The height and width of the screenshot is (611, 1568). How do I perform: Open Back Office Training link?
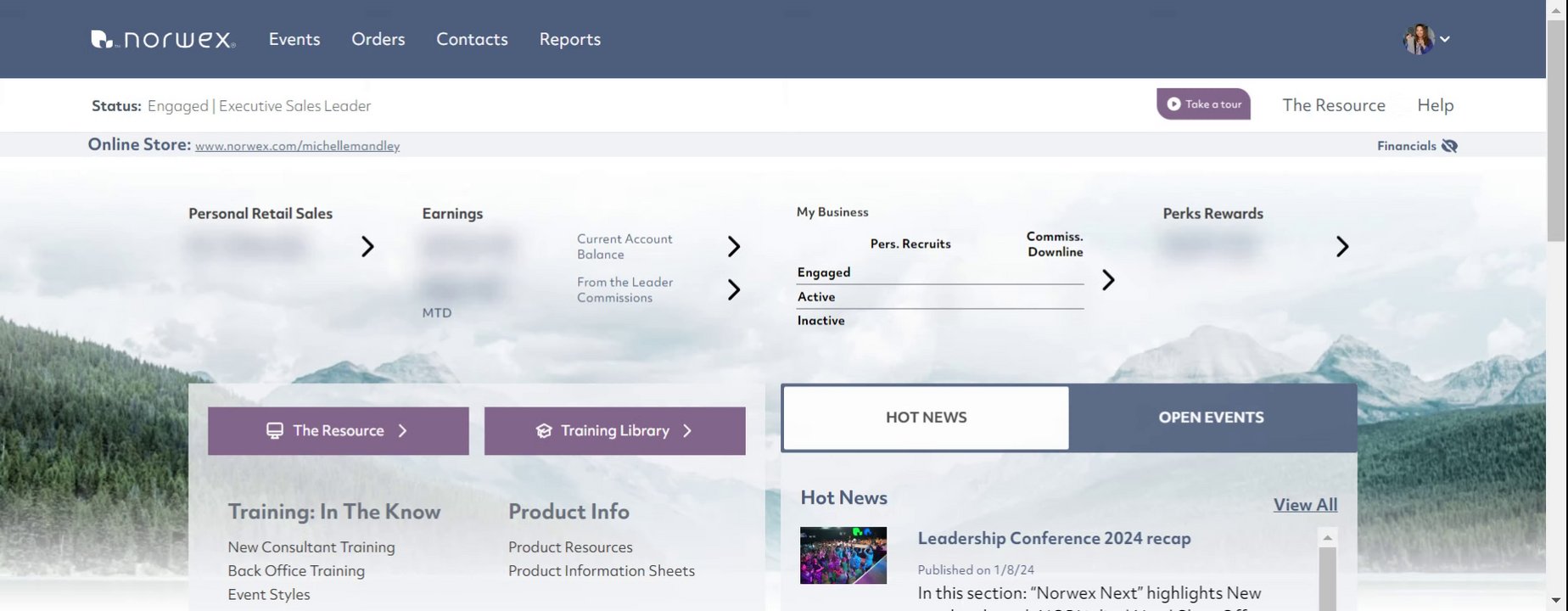296,571
